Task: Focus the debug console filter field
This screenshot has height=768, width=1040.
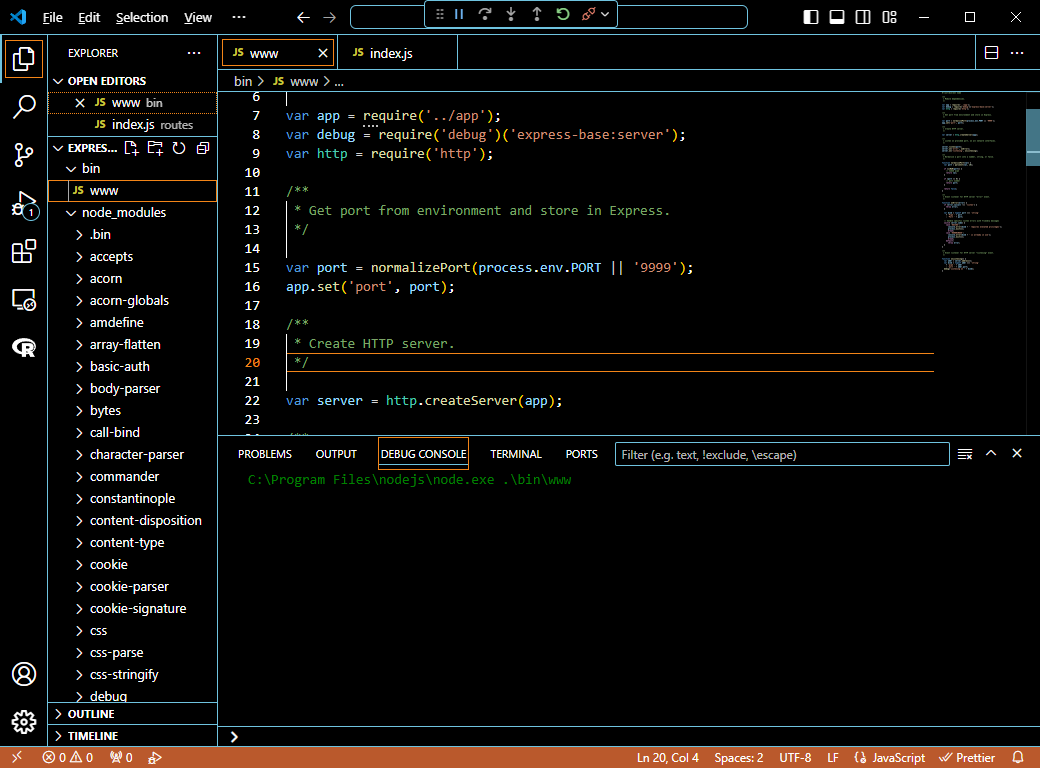Action: 782,454
